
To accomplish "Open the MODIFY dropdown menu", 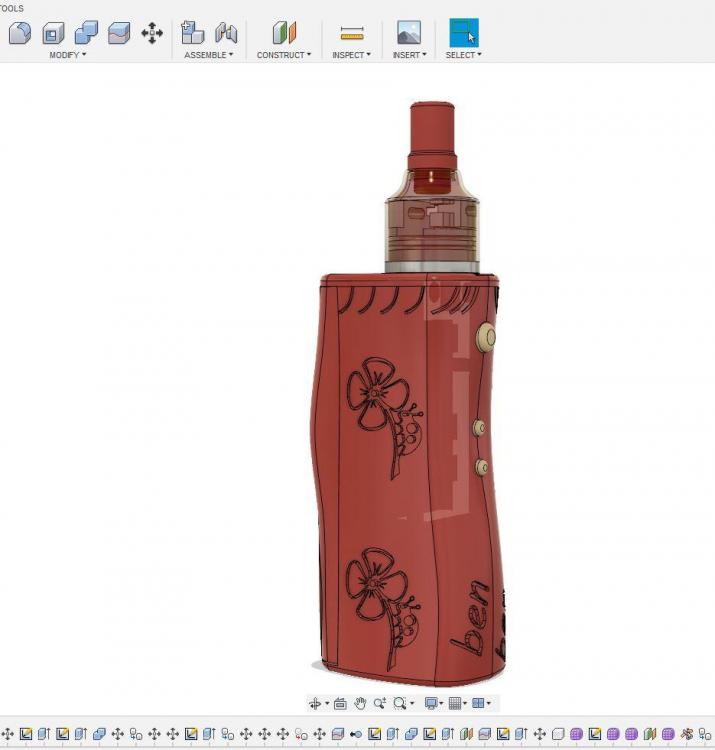I will tap(67, 55).
